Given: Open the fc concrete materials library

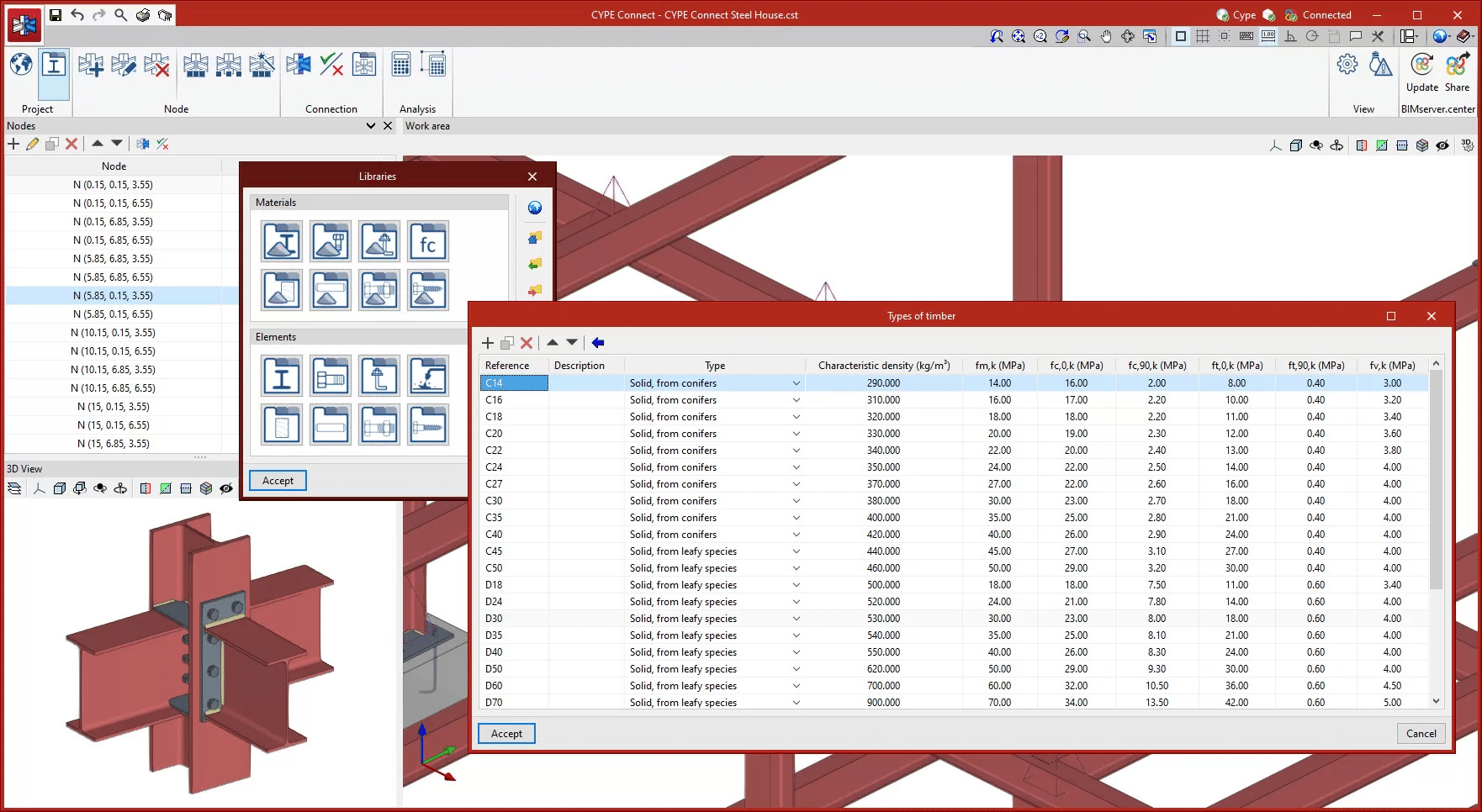Looking at the screenshot, I should pos(428,242).
